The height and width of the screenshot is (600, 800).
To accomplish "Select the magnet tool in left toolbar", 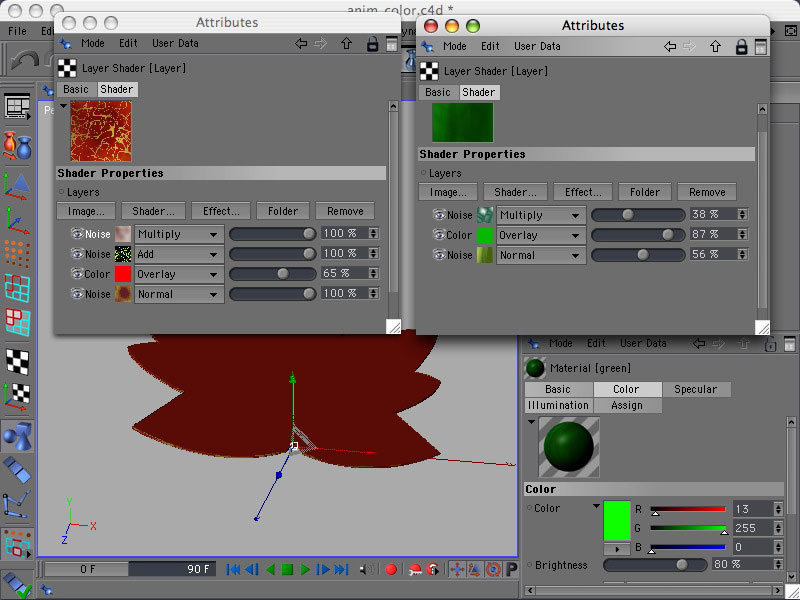I will [x=16, y=145].
